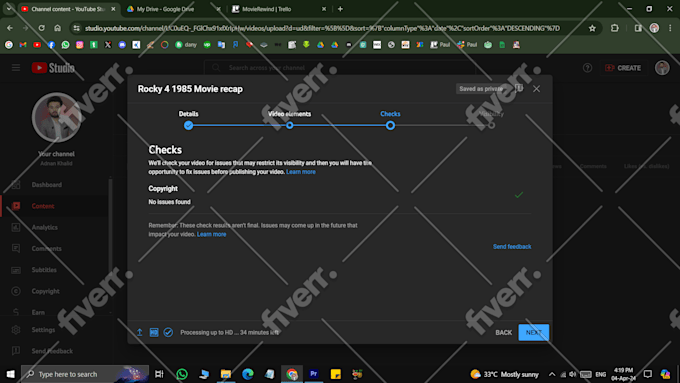Jump to the Visibility step
This screenshot has width=680, height=383.
pyautogui.click(x=491, y=120)
